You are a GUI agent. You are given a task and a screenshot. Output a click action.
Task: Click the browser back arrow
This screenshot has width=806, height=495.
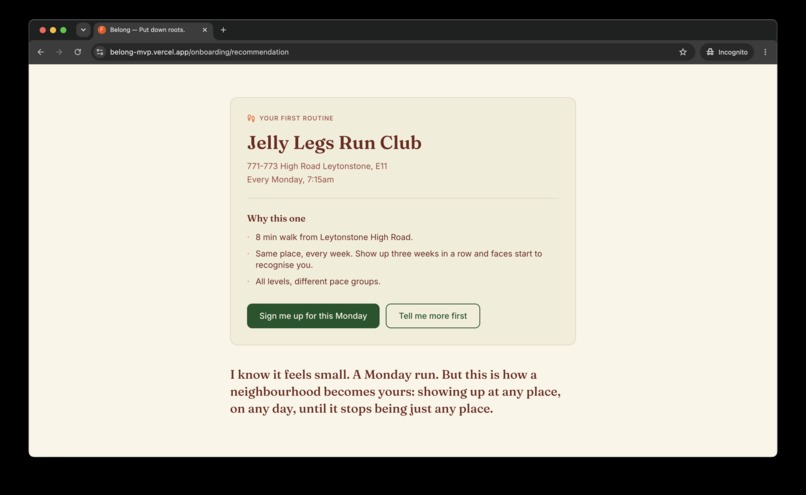pos(41,52)
